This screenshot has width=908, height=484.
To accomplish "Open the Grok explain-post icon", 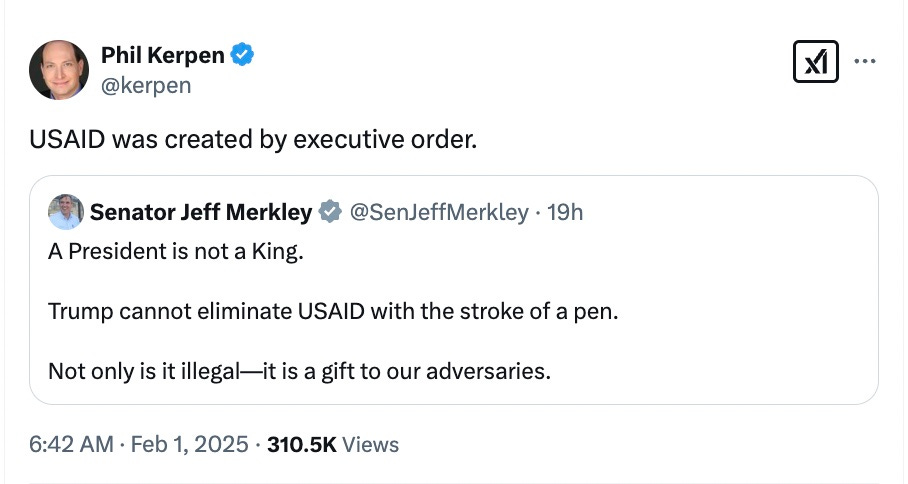I will [x=815, y=61].
